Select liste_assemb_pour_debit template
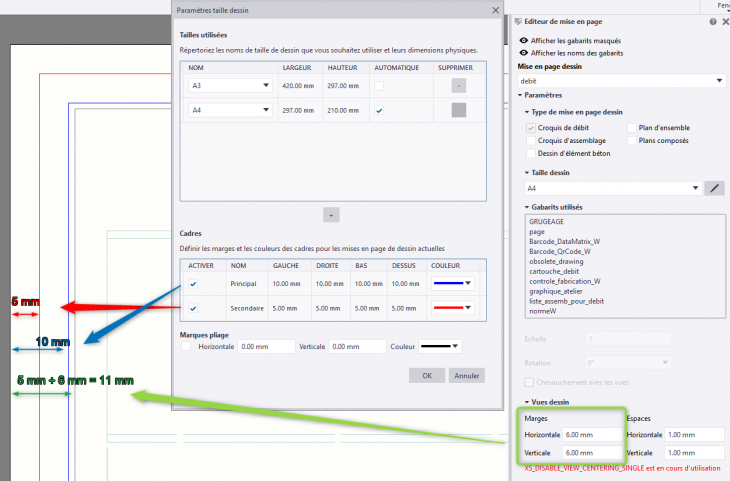Image resolution: width=730 pixels, height=481 pixels. pyautogui.click(x=566, y=301)
